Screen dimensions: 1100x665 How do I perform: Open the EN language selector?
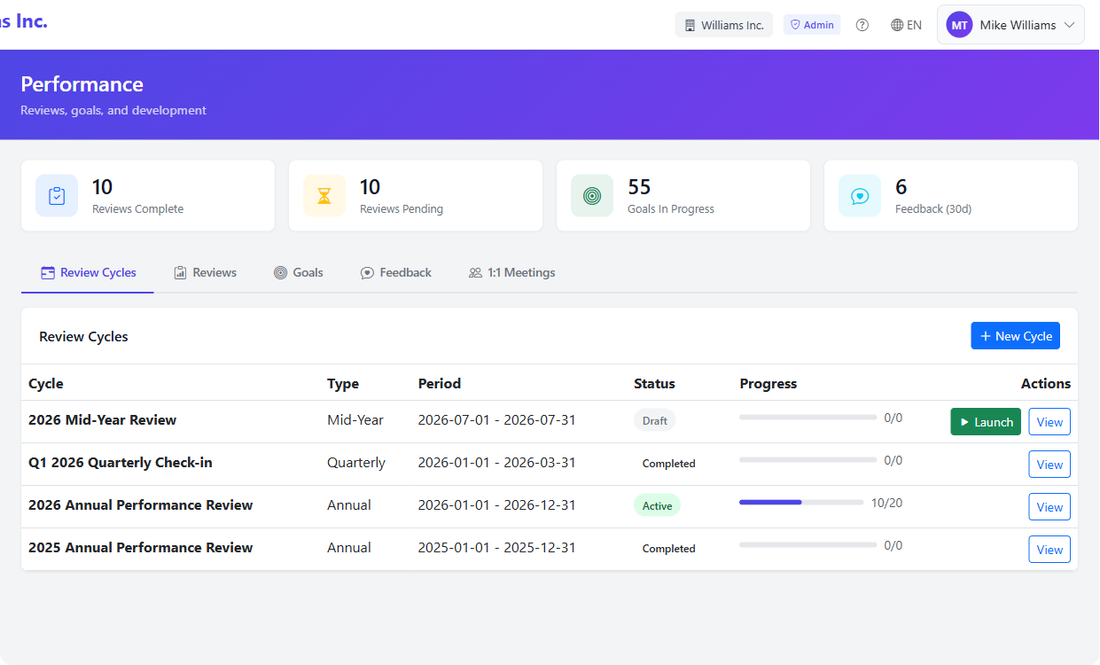tap(906, 24)
